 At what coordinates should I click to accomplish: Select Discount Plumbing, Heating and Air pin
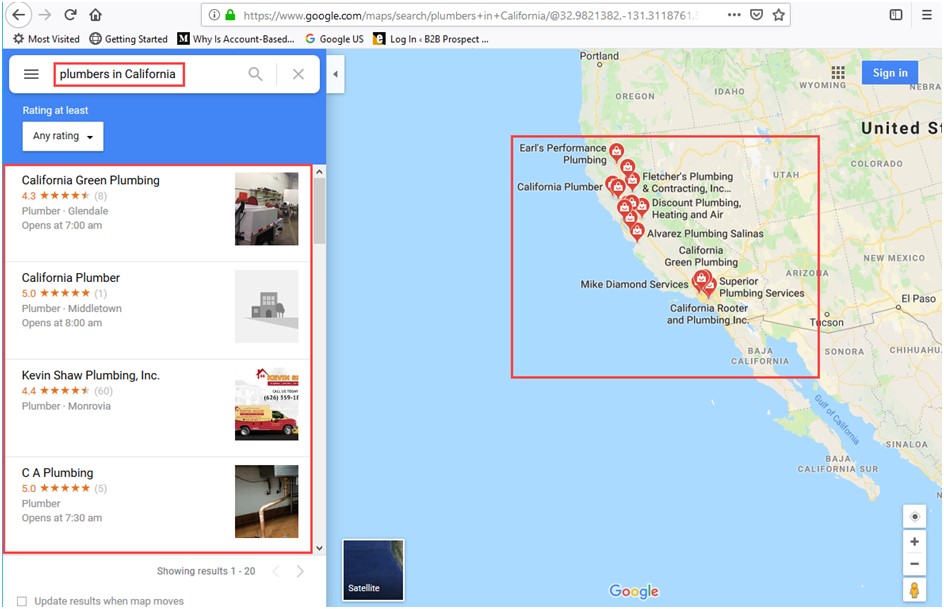(642, 208)
